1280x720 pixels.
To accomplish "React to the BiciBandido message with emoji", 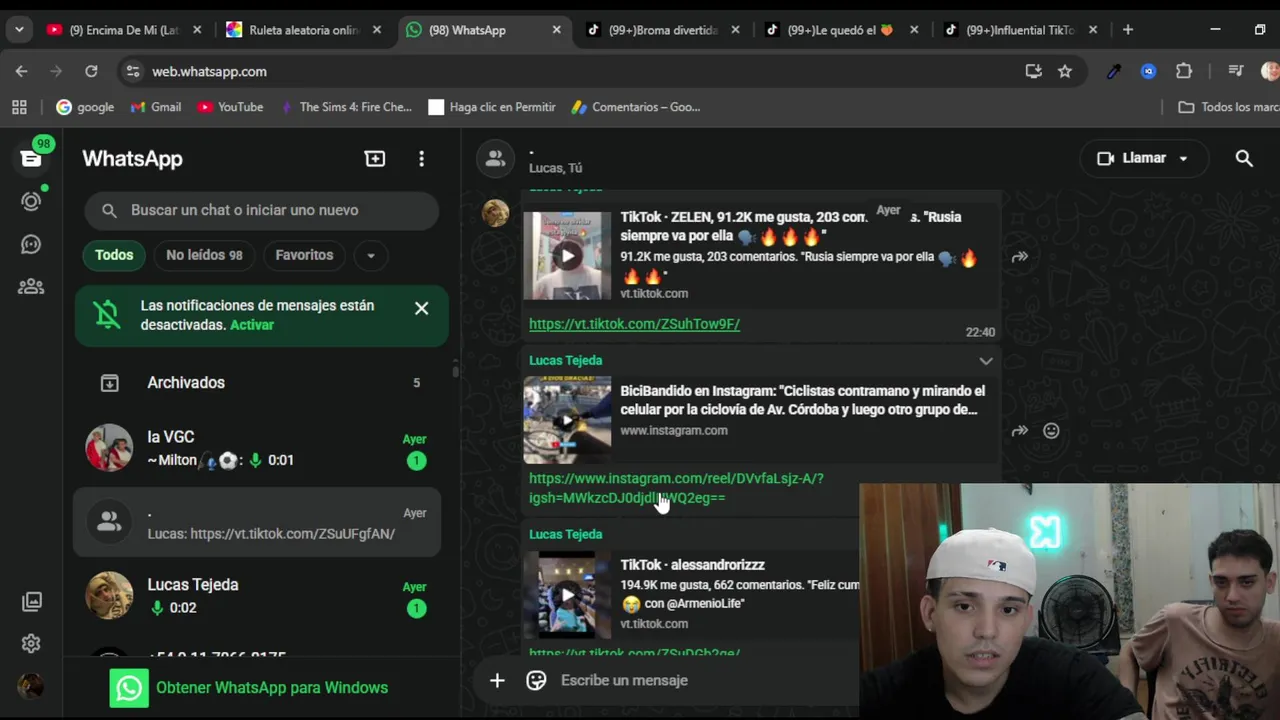I will pyautogui.click(x=1051, y=431).
